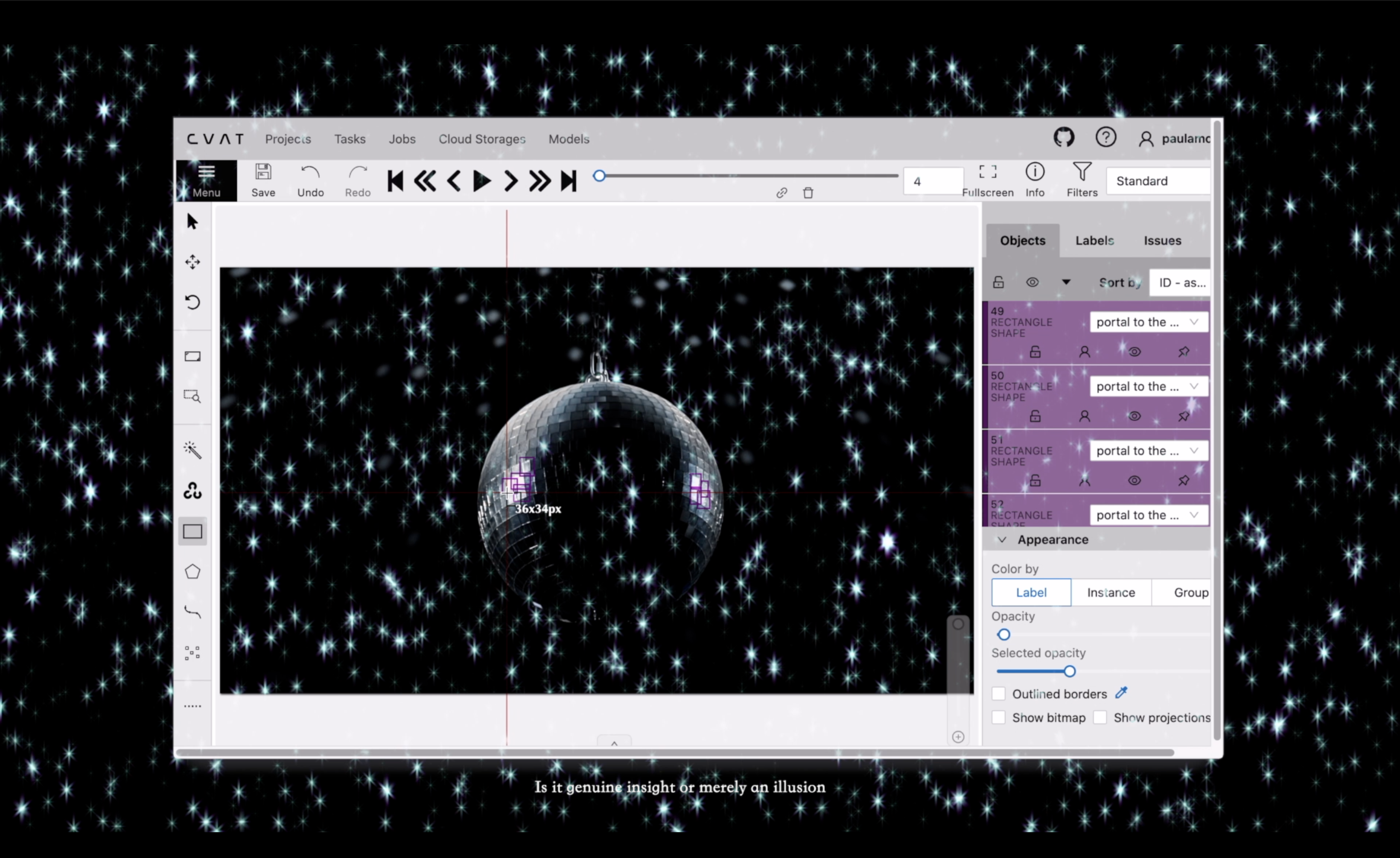Viewport: 1400px width, 858px height.
Task: Select the magic wand AI tools icon
Action: click(192, 450)
